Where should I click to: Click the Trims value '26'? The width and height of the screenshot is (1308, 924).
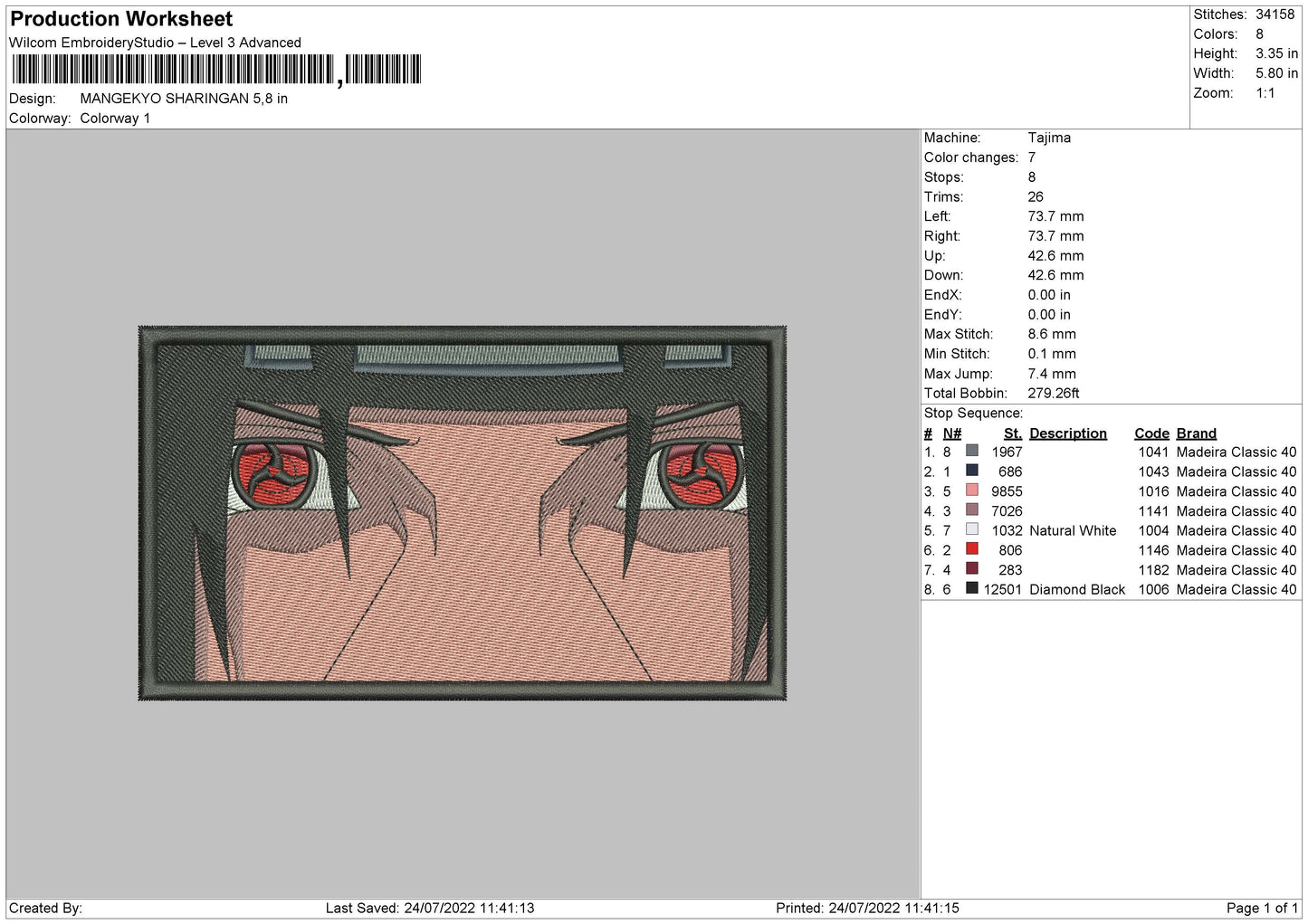coord(1036,197)
